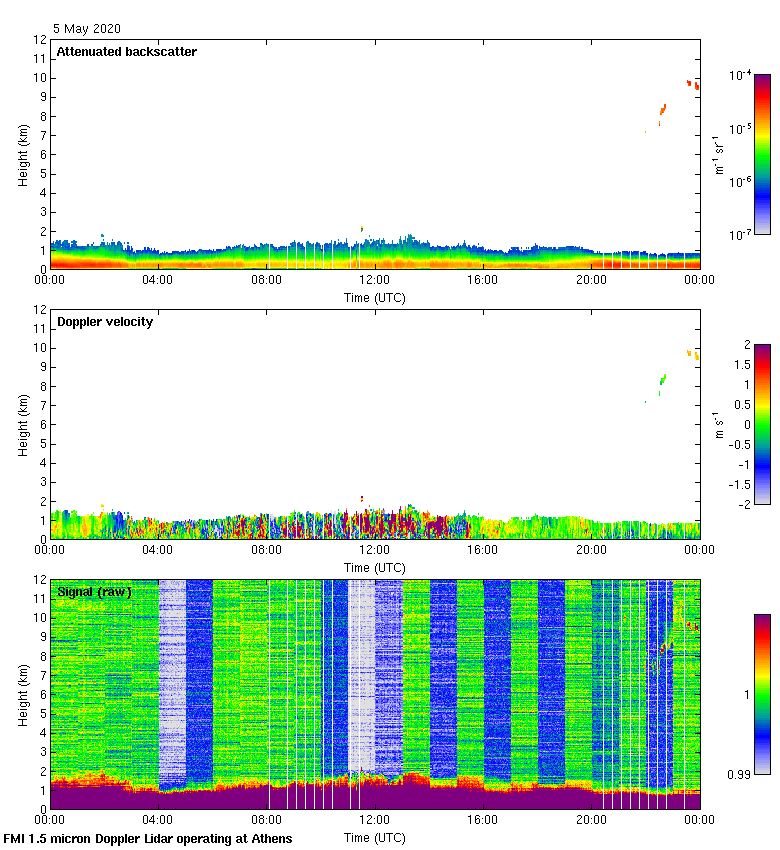Image resolution: width=780 pixels, height=850 pixels.
Task: Click the 16:00 tick label on Signal time axis
Action: [483, 821]
